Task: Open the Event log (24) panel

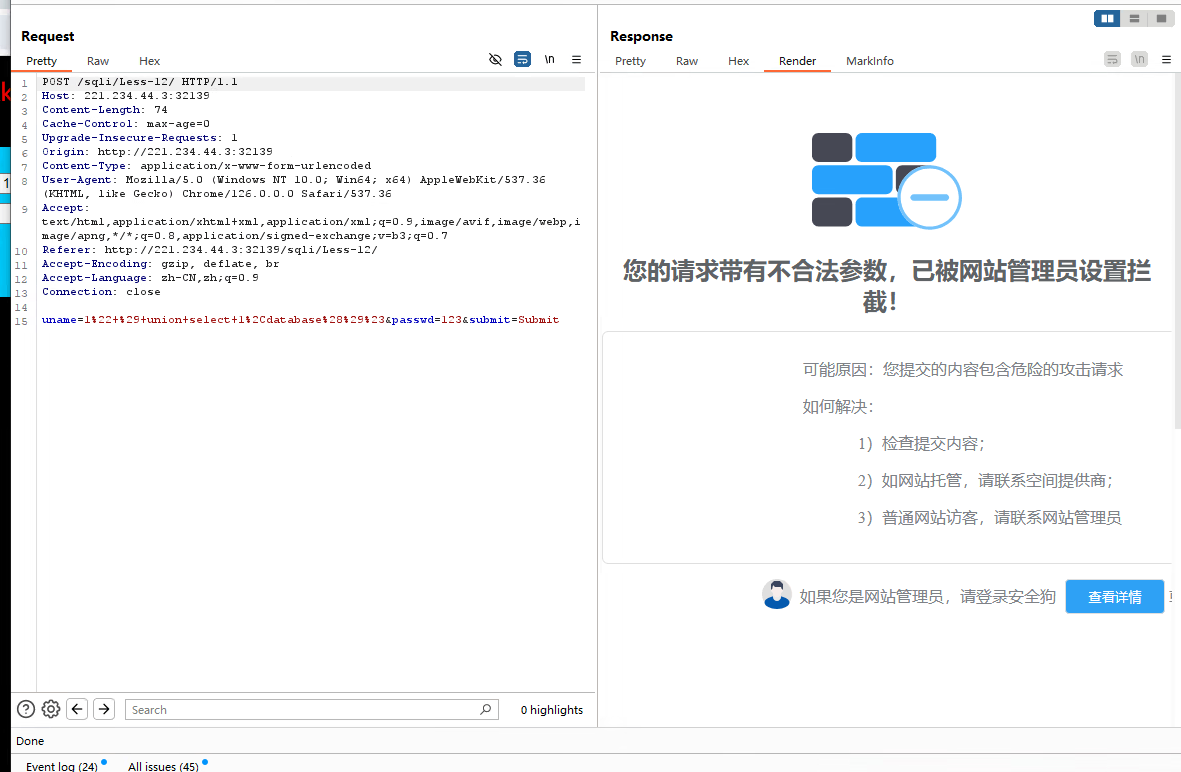Action: tap(62, 766)
